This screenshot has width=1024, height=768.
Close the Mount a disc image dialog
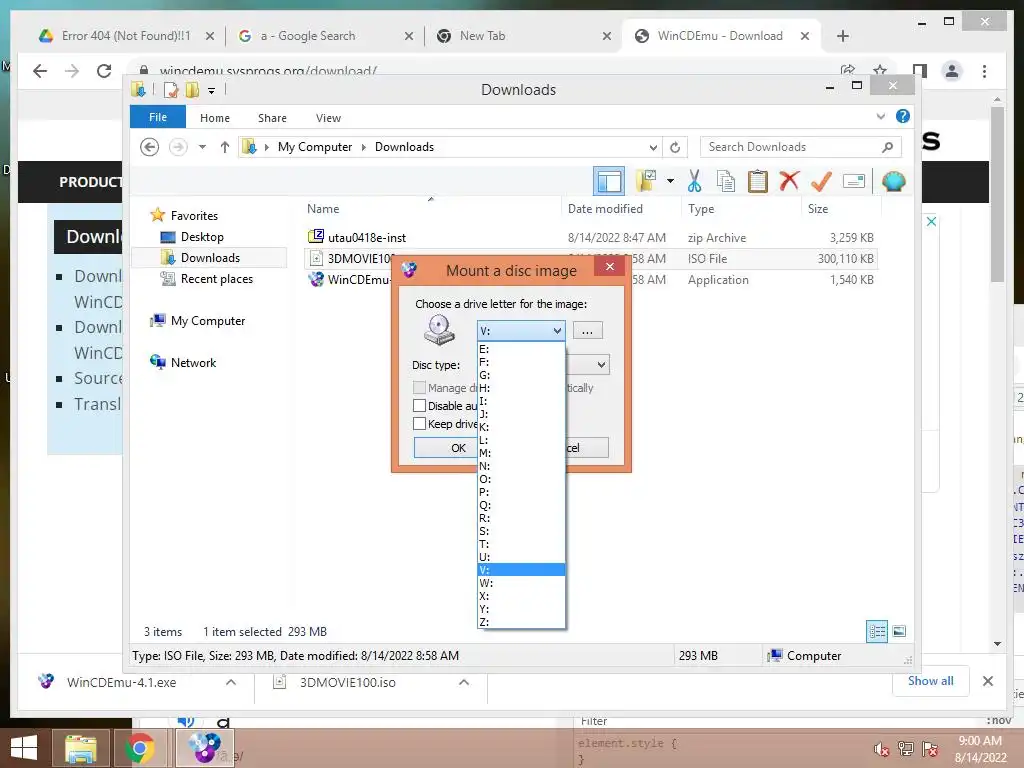(609, 266)
